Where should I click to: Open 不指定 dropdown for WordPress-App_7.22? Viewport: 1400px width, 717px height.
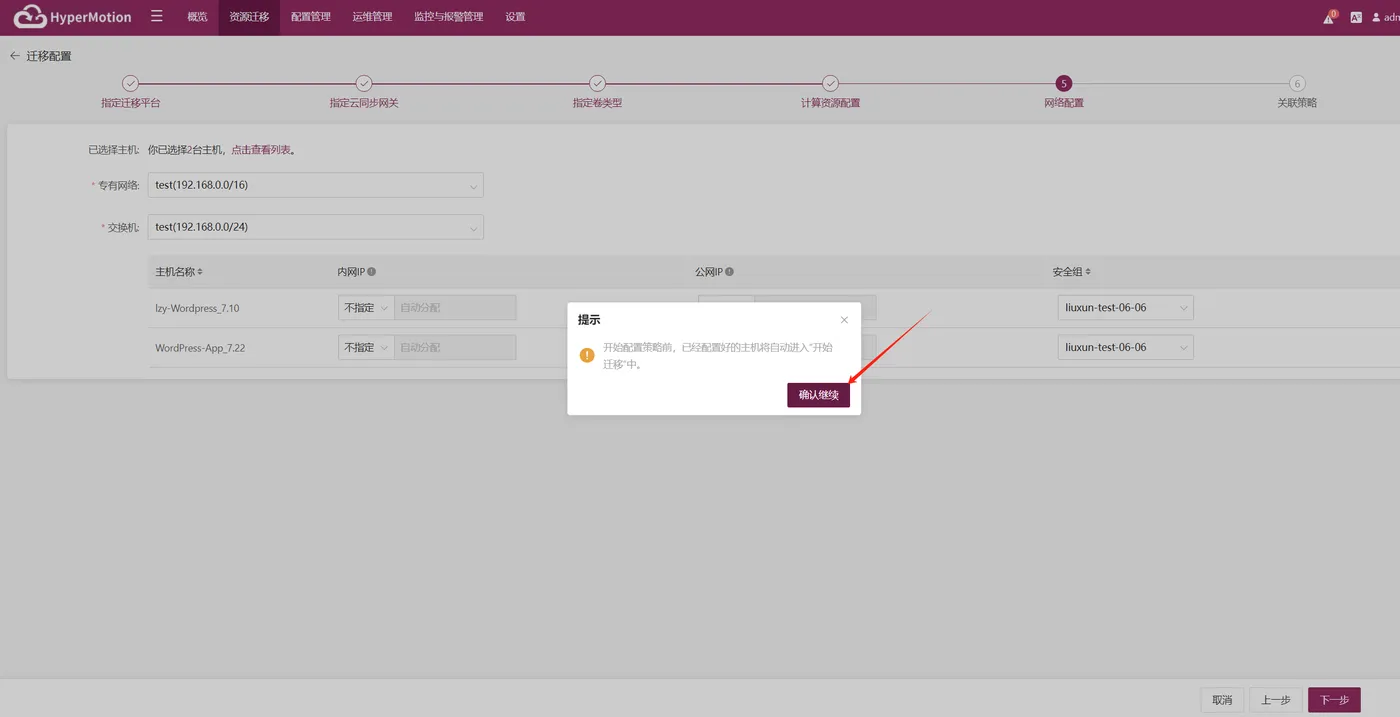click(366, 347)
